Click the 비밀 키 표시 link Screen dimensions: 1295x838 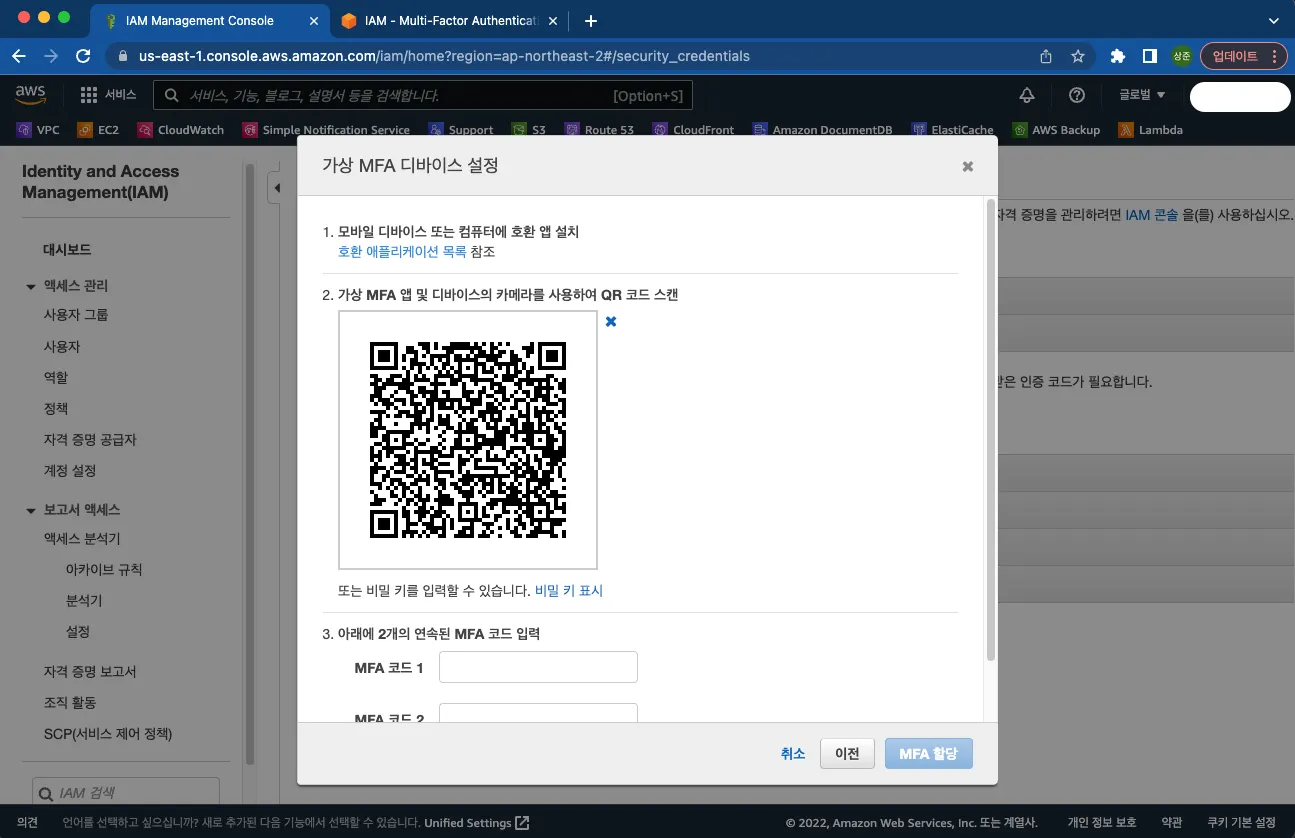(569, 591)
